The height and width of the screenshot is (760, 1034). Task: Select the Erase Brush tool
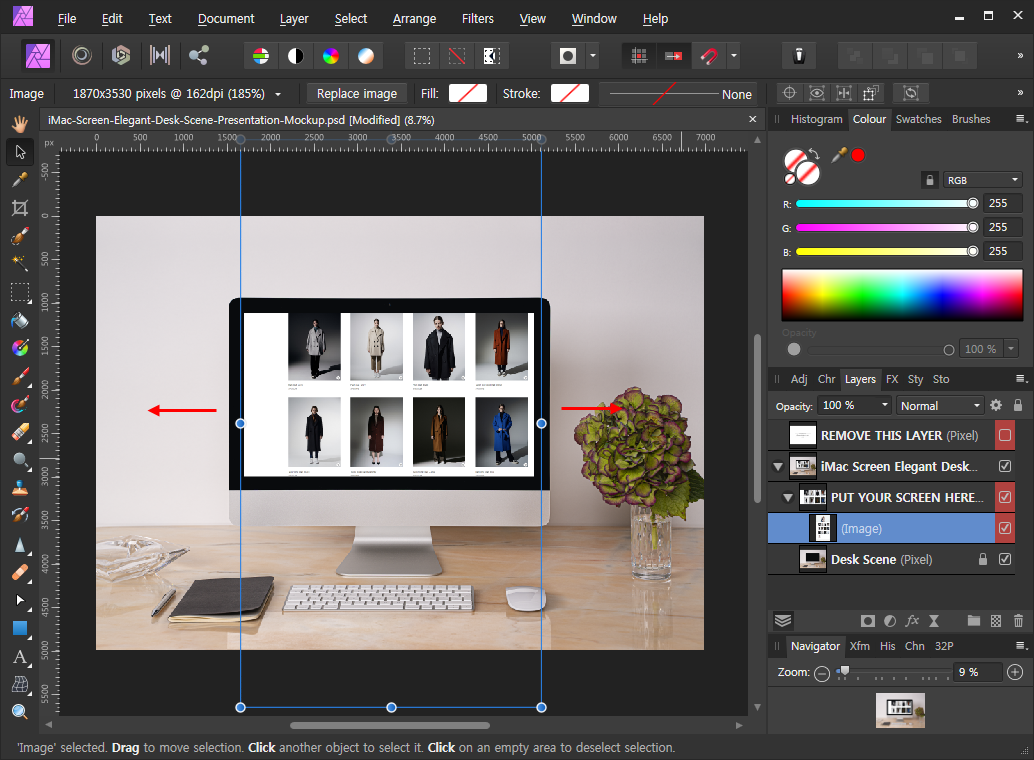20,432
